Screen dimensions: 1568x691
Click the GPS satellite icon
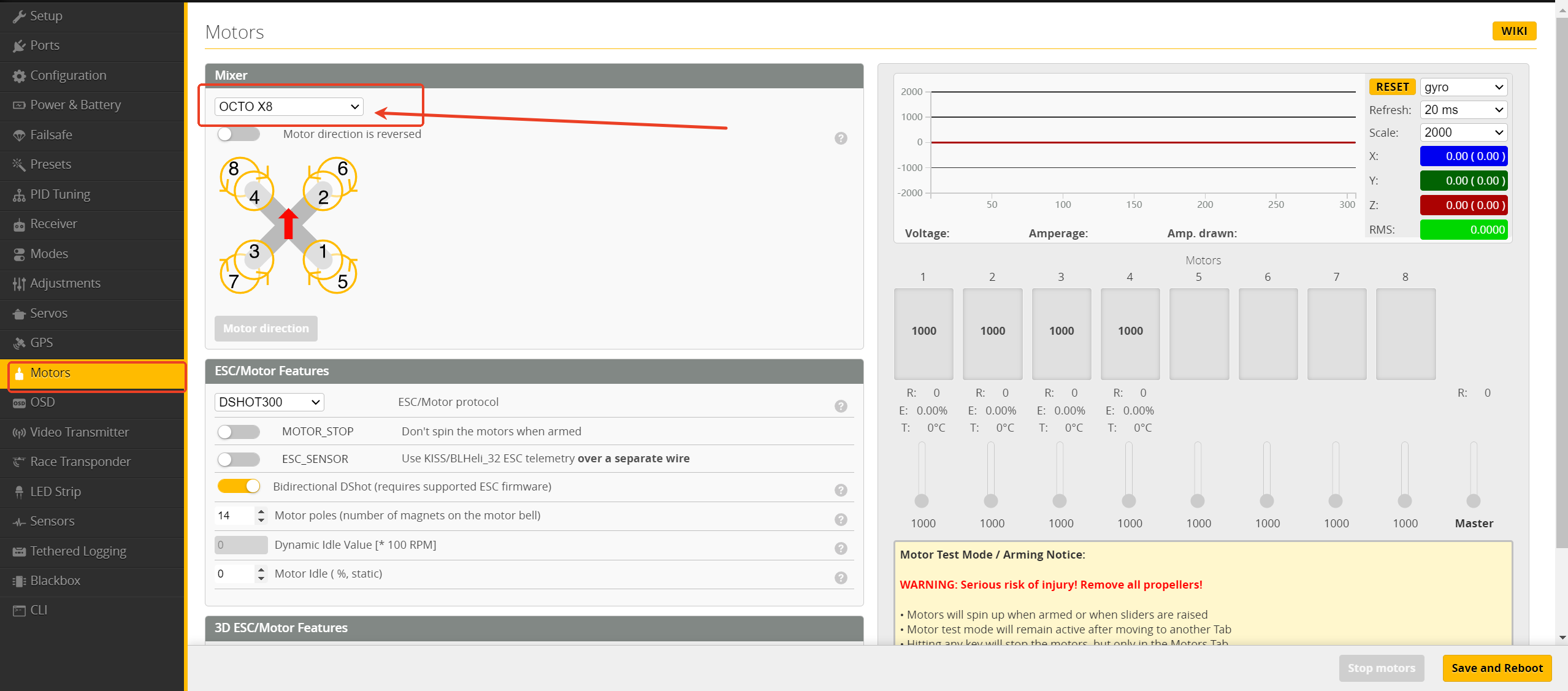pyautogui.click(x=19, y=343)
